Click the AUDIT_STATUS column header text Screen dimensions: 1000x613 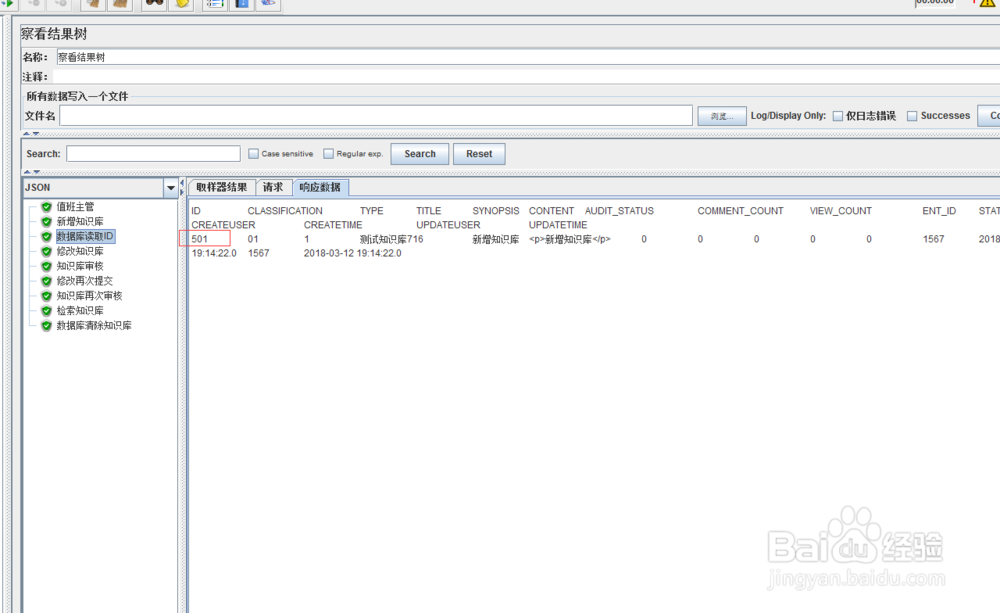(619, 211)
